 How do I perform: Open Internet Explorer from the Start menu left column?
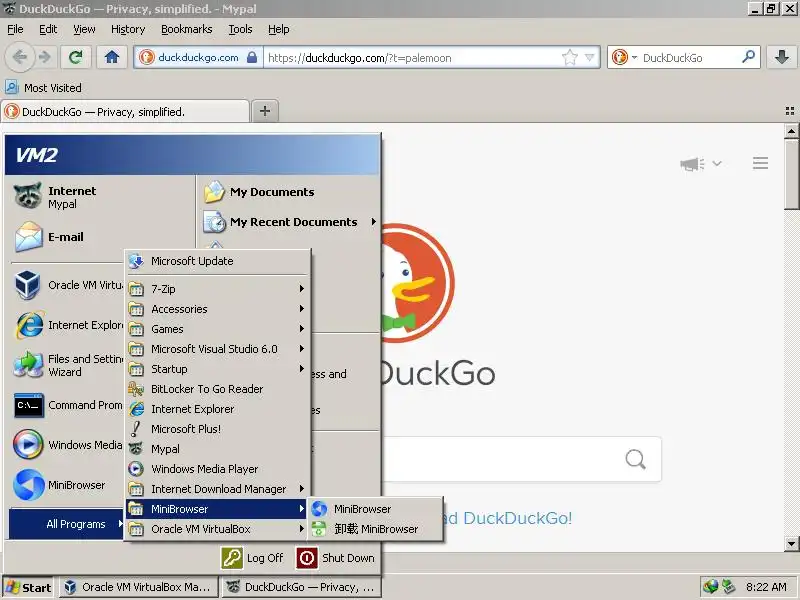click(67, 325)
